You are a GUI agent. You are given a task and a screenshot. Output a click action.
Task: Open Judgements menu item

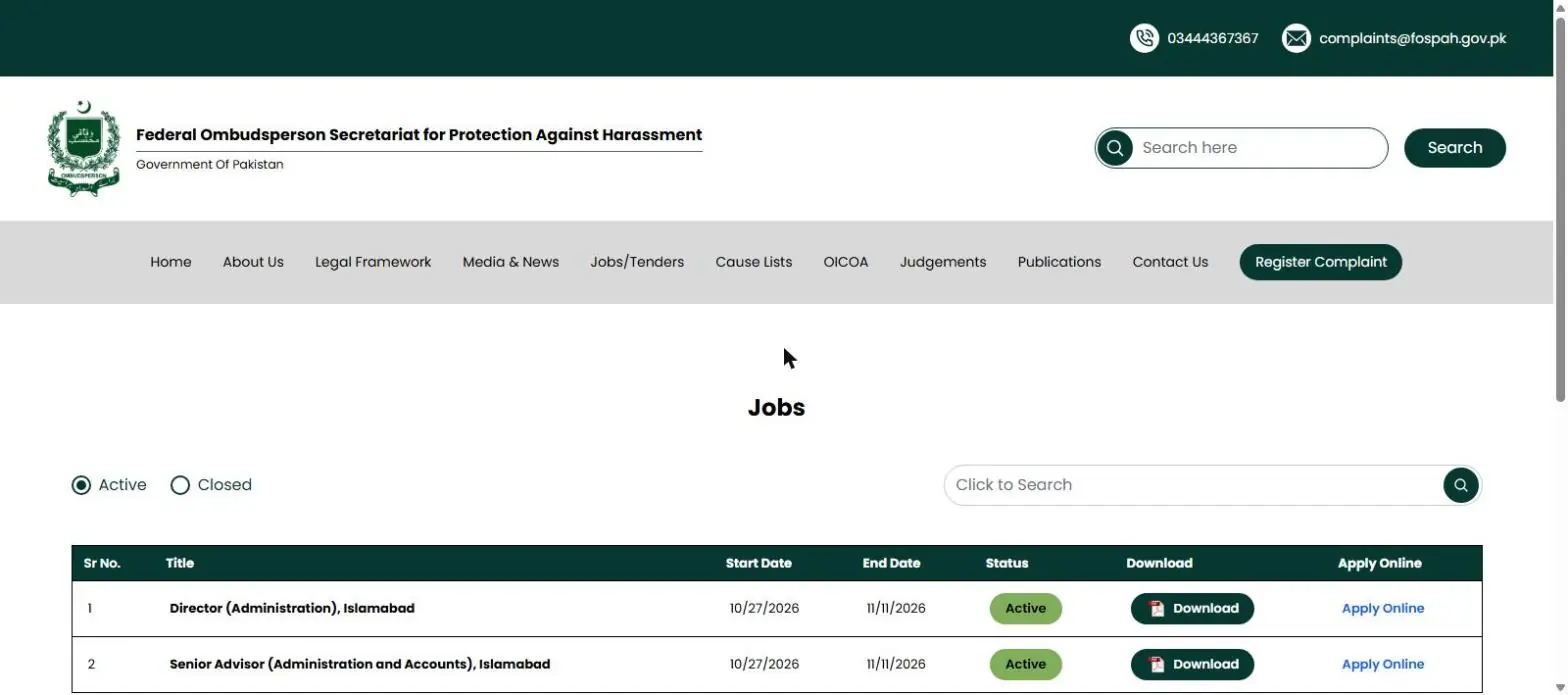click(x=943, y=262)
